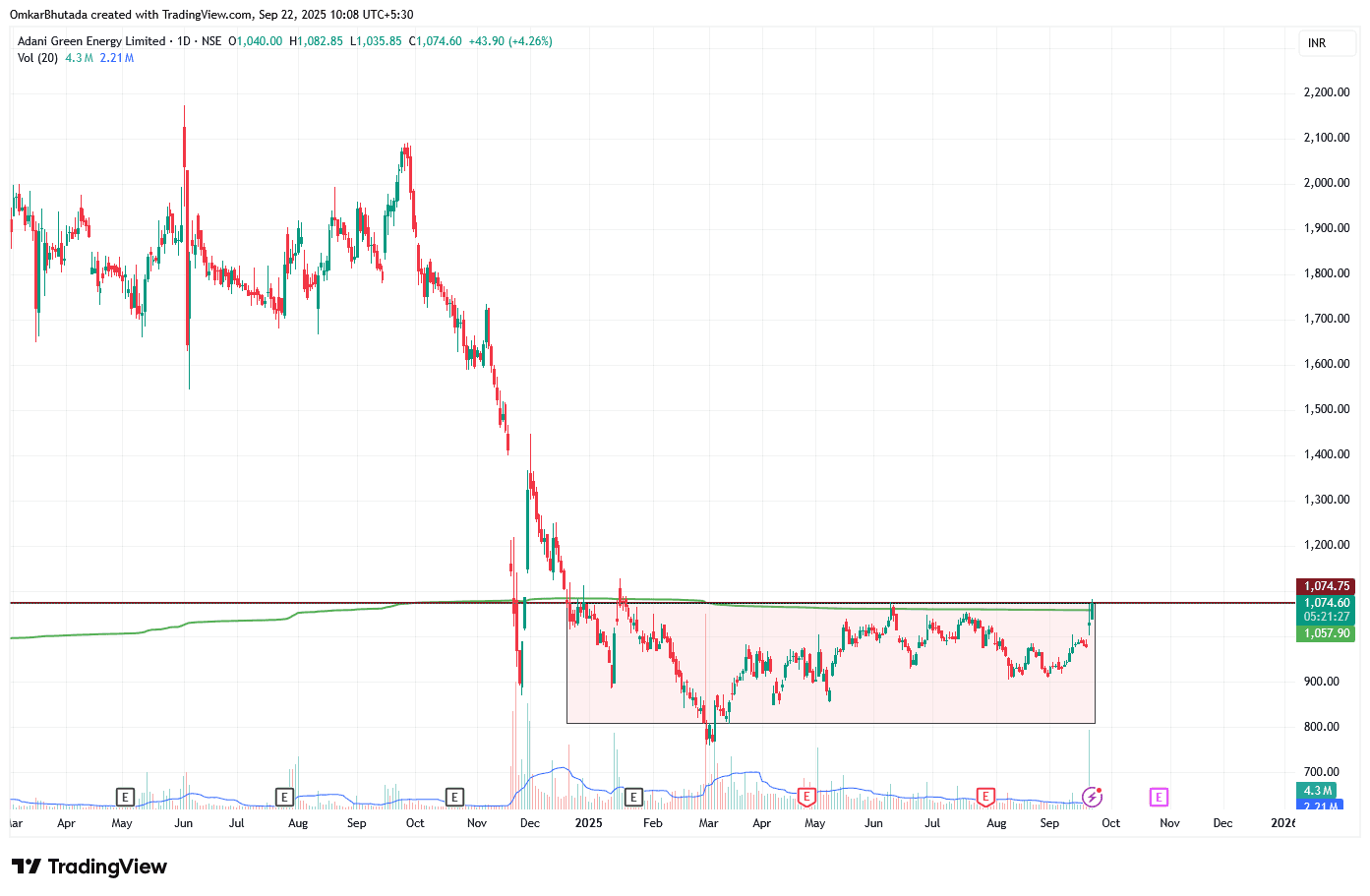Image resolution: width=1370 pixels, height=896 pixels.
Task: Click the 1,700.00 price axis label
Action: pos(1327,319)
